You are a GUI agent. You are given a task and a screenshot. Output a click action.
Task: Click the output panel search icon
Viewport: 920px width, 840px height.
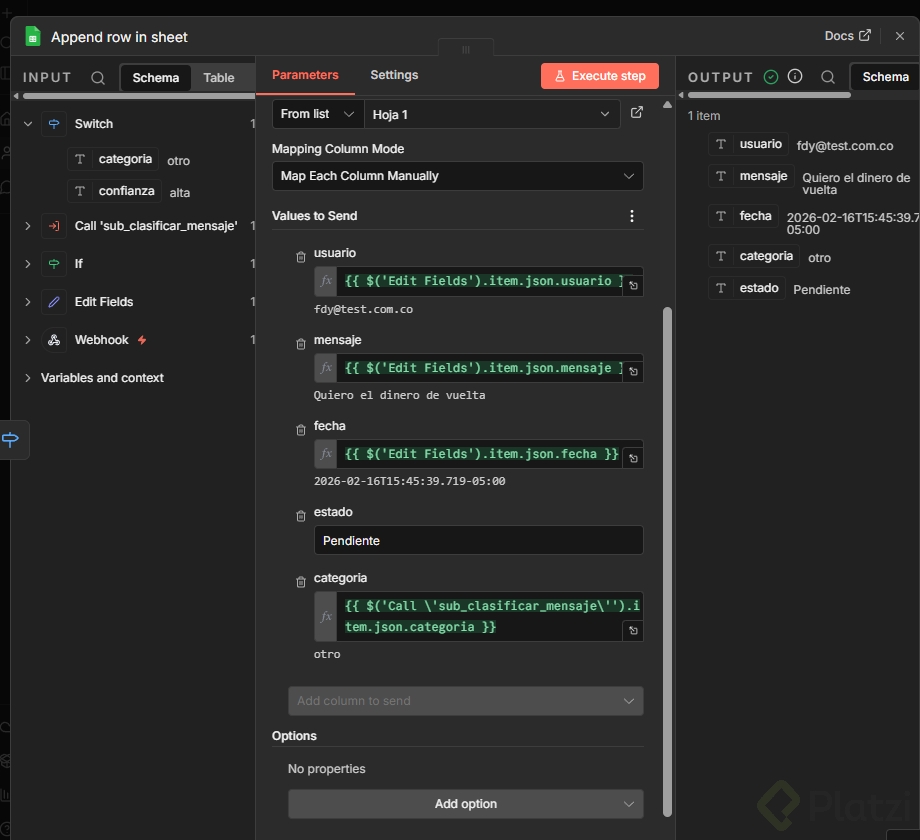(x=828, y=77)
